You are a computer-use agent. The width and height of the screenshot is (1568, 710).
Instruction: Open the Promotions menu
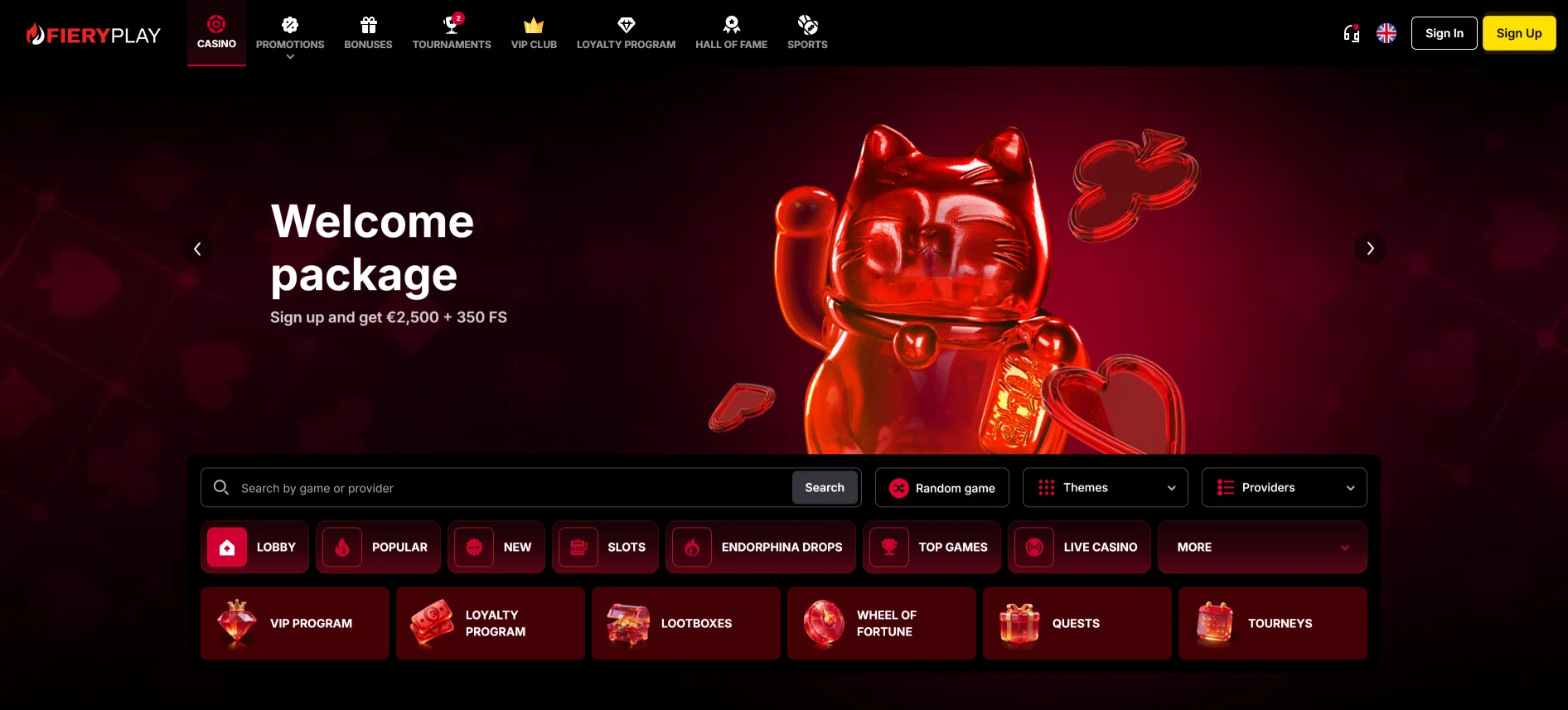tap(290, 34)
